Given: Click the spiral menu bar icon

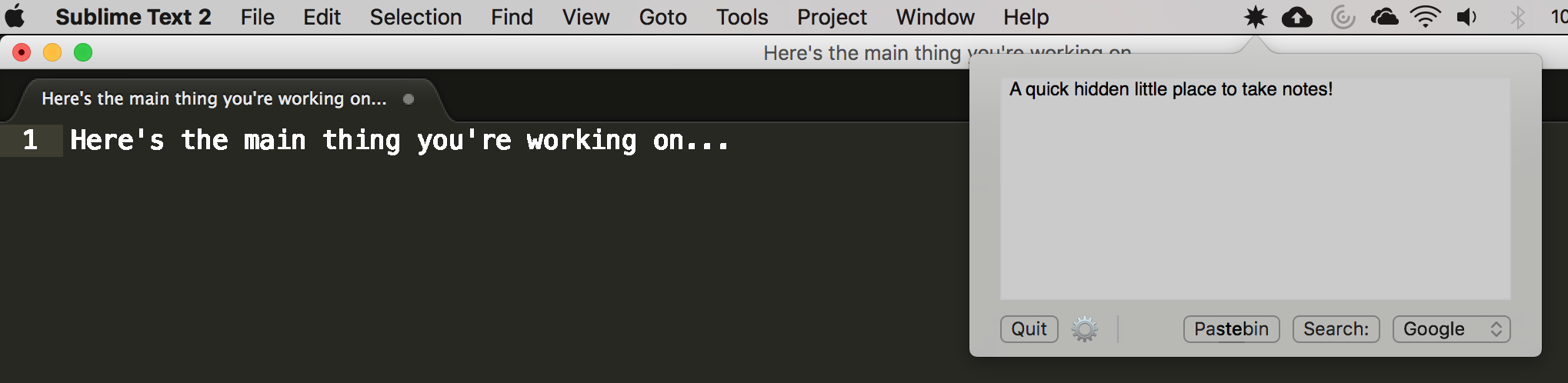Looking at the screenshot, I should click(x=1343, y=17).
